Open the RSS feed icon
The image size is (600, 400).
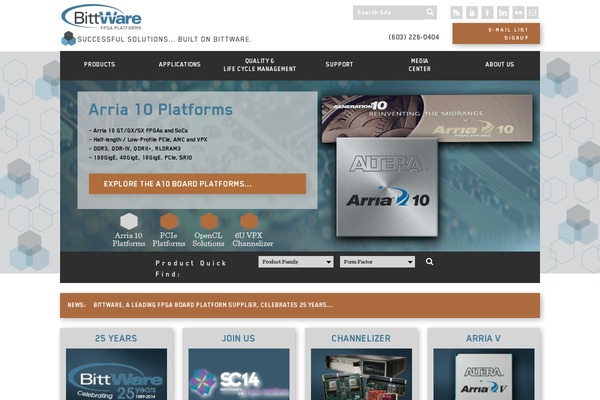456,13
